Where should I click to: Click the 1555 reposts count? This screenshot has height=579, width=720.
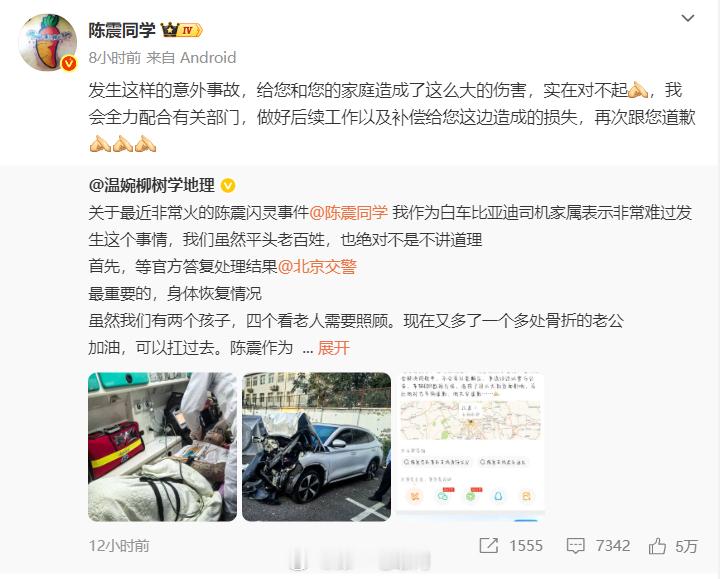point(526,545)
